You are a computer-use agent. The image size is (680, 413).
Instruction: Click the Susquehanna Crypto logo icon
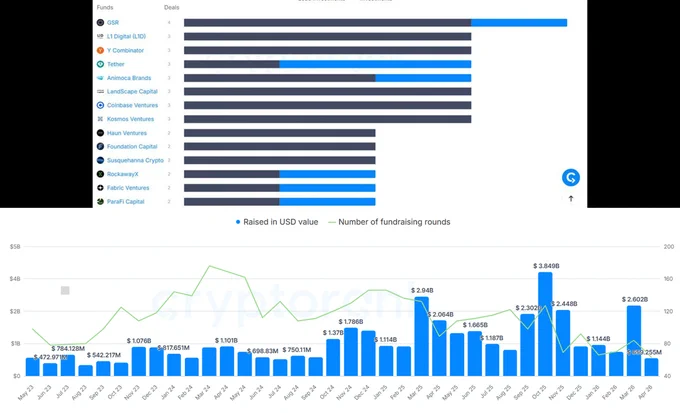click(100, 161)
